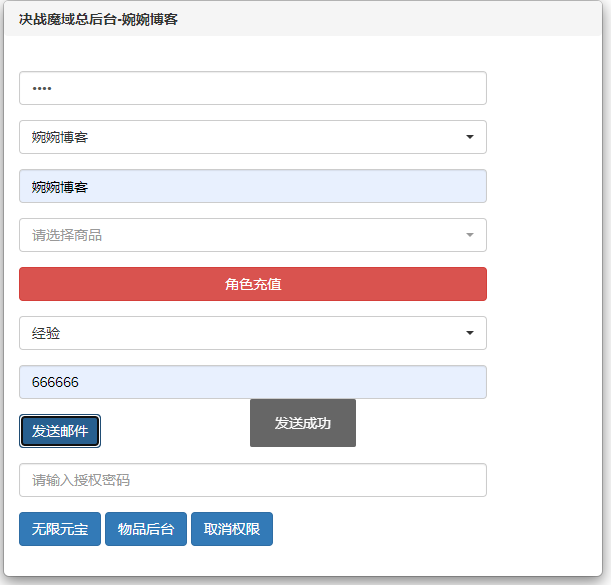
Task: Click the 666666 amount input field
Action: 252,382
